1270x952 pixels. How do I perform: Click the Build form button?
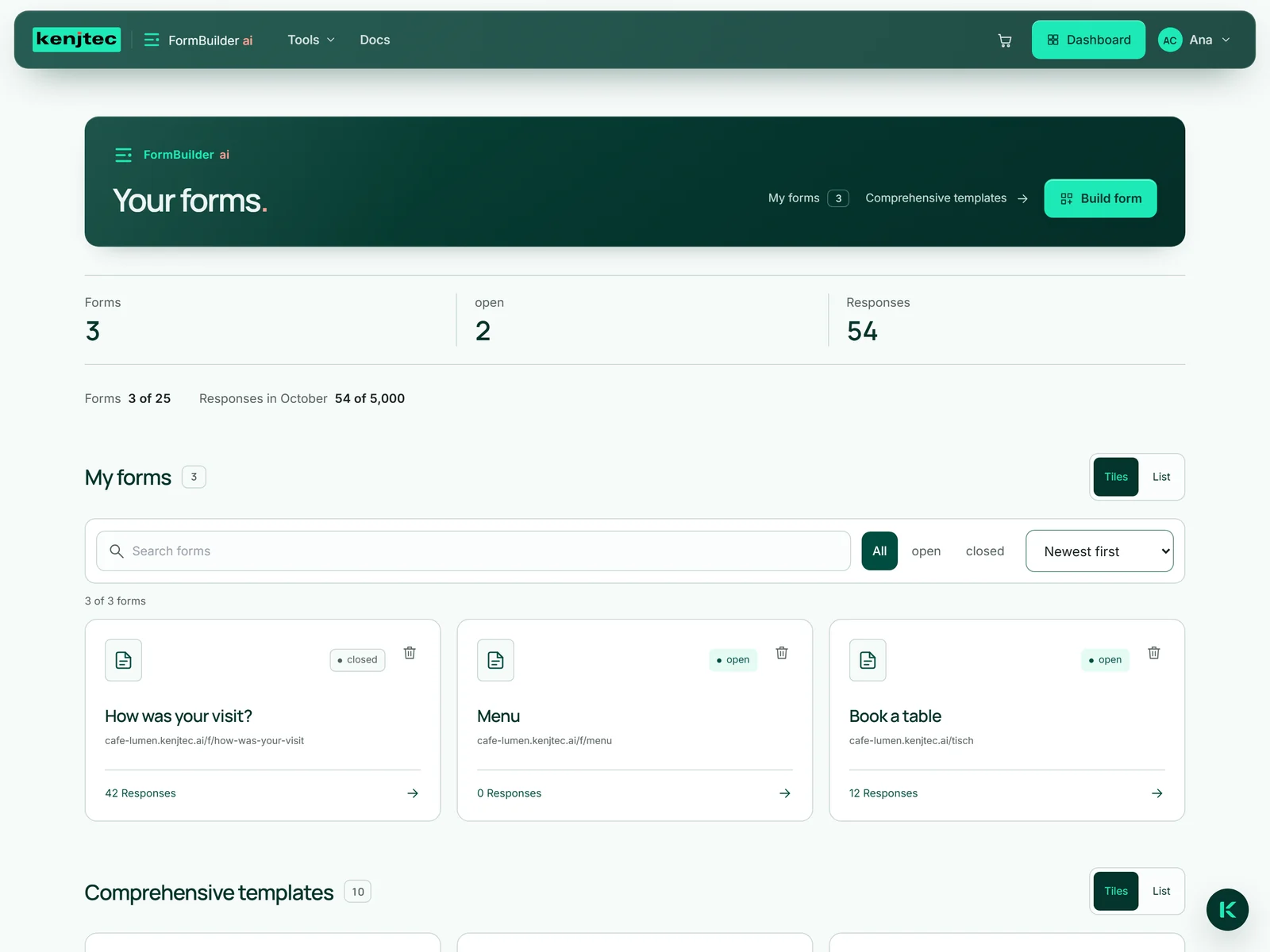click(1100, 198)
